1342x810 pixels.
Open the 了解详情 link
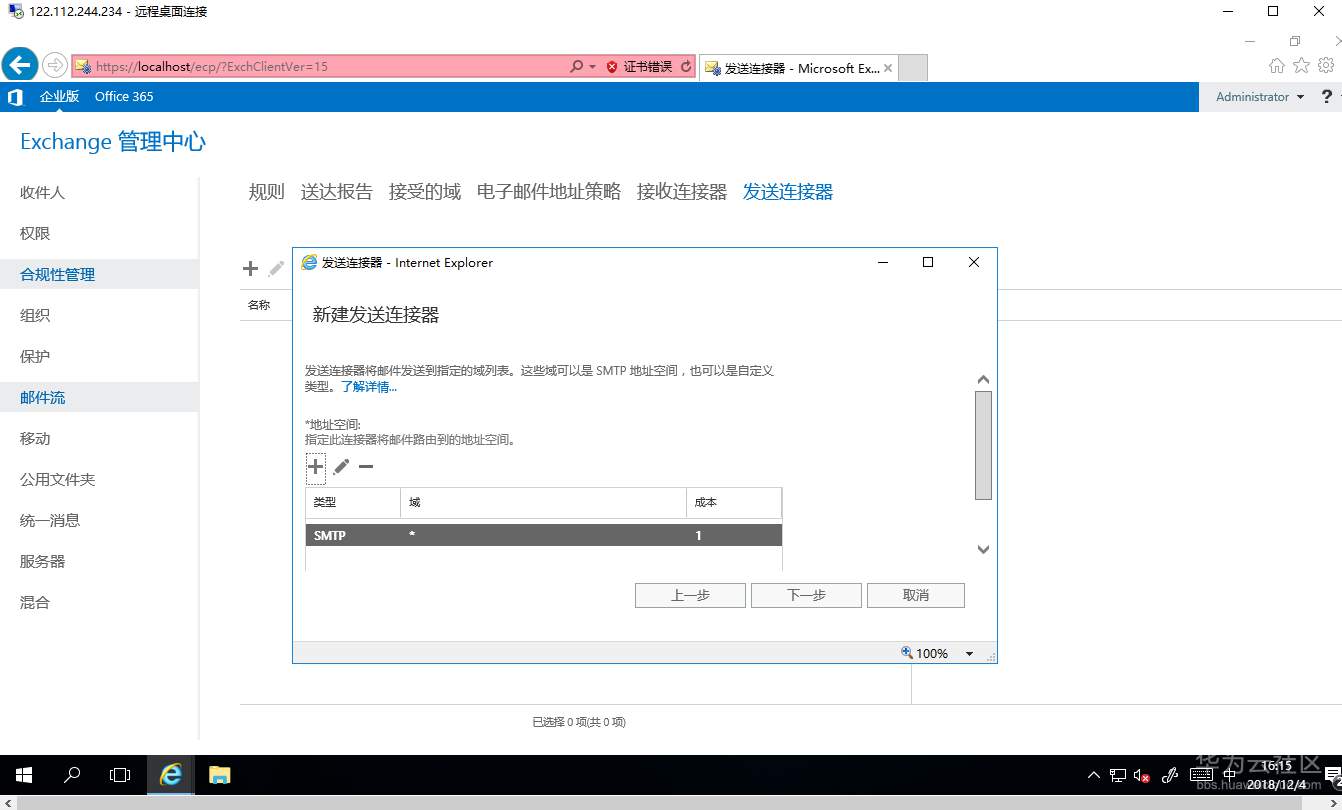(x=368, y=387)
